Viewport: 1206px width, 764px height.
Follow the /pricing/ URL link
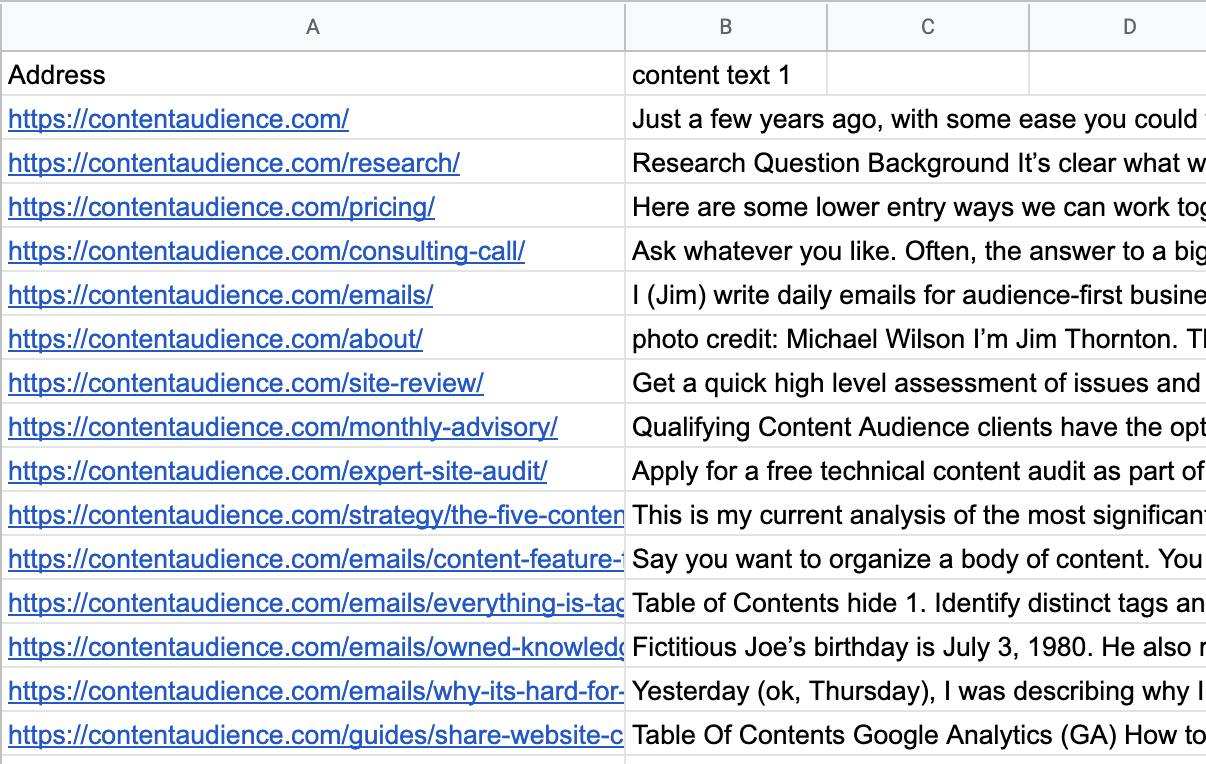(221, 207)
